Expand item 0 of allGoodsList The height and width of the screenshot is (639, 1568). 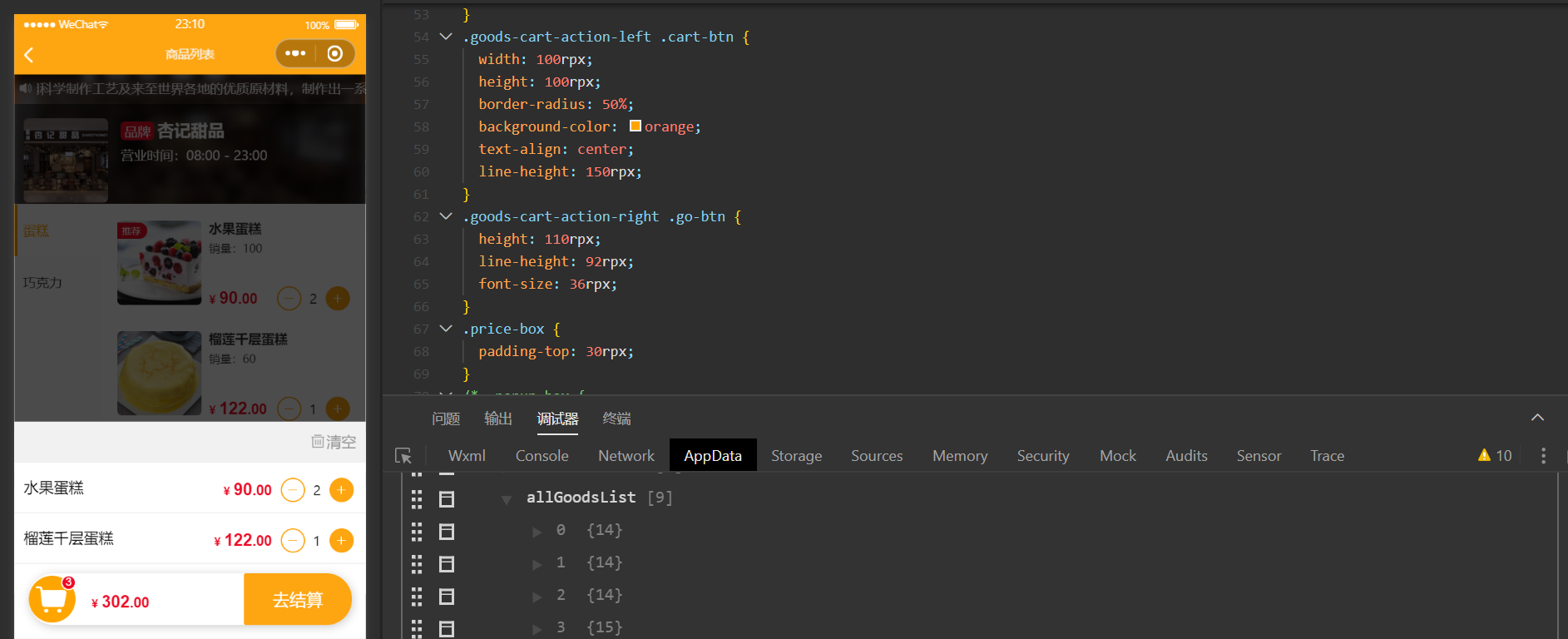point(537,532)
